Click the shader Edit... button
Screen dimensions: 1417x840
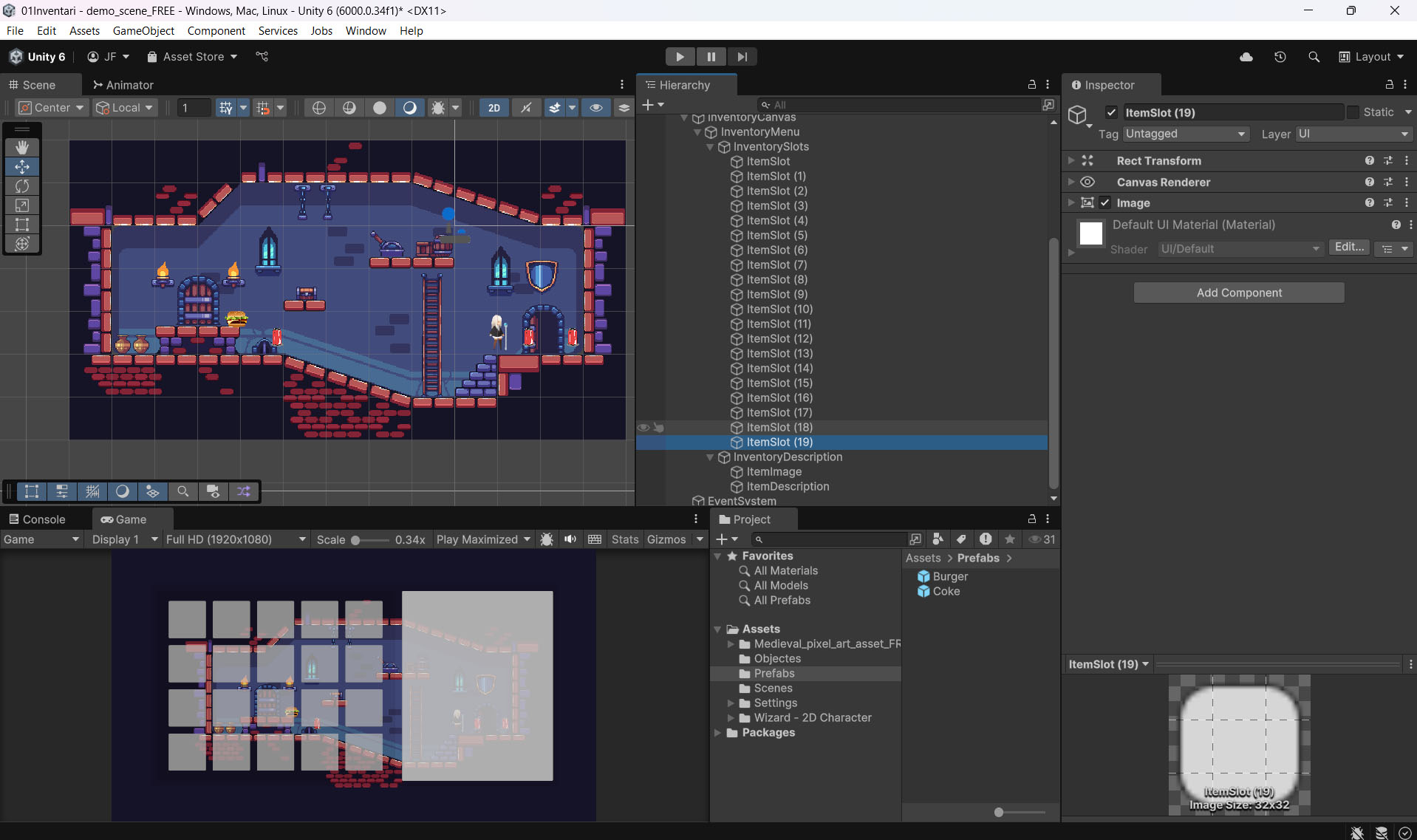coord(1349,247)
